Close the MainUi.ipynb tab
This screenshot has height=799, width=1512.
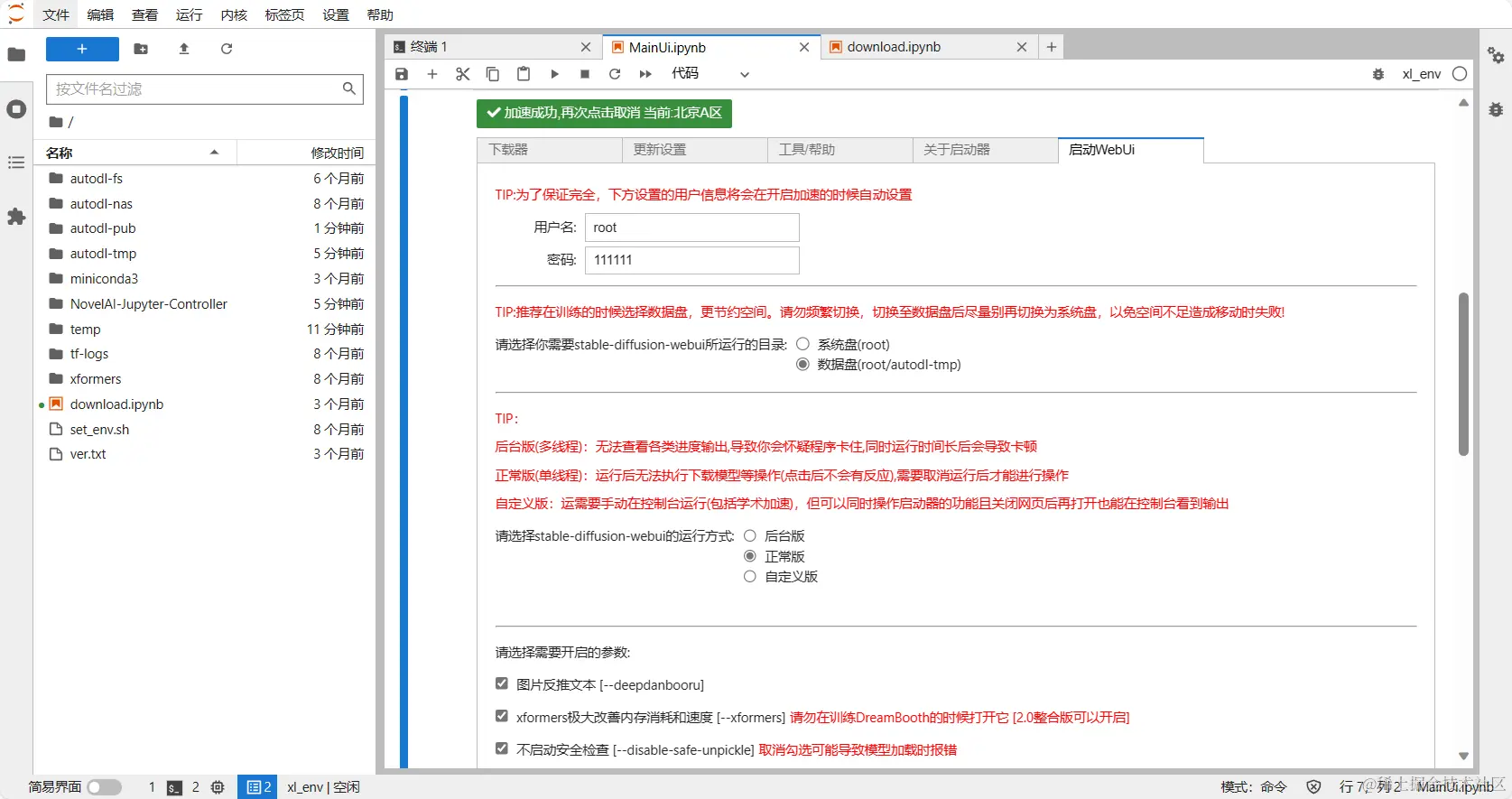coord(804,47)
